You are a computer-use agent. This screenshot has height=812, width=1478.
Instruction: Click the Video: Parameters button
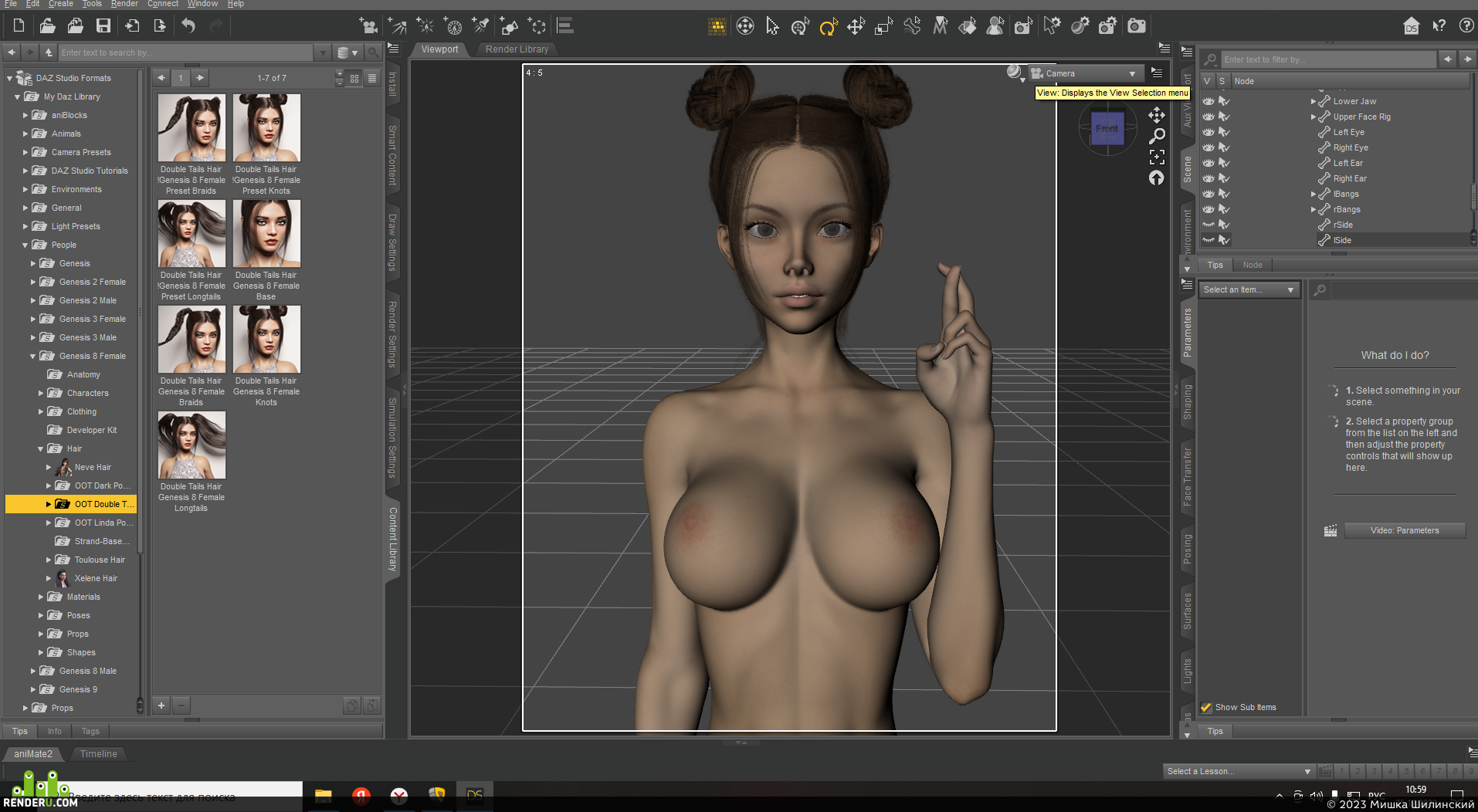click(1405, 530)
